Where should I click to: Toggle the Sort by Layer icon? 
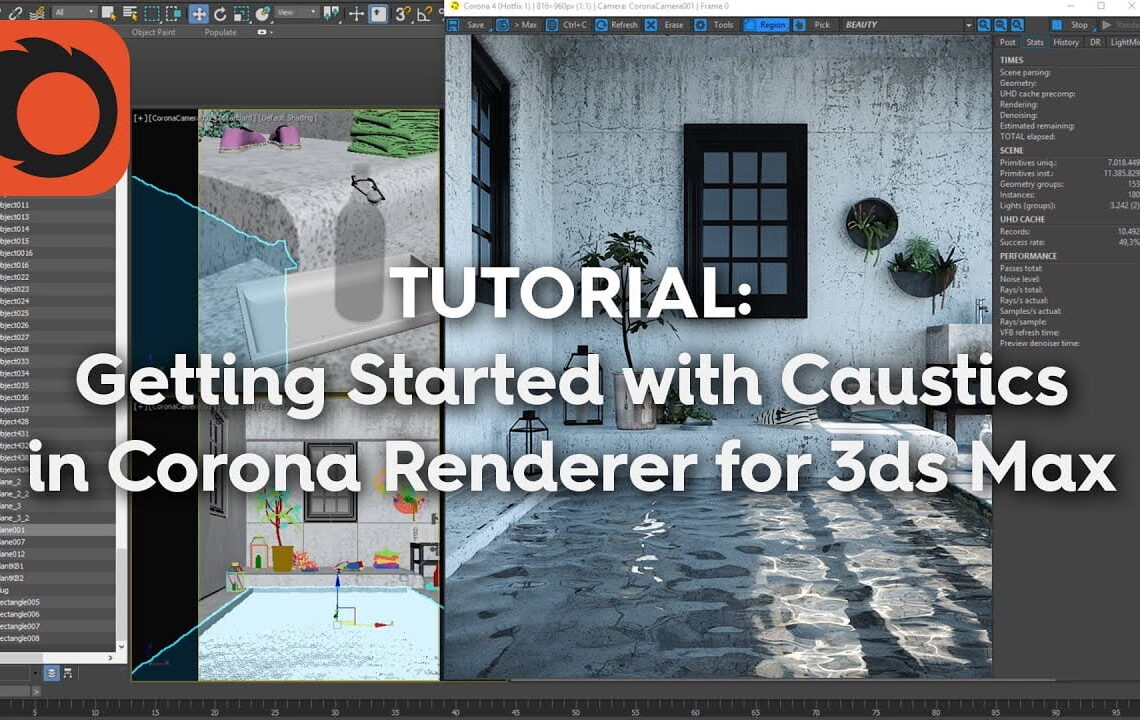[52, 673]
